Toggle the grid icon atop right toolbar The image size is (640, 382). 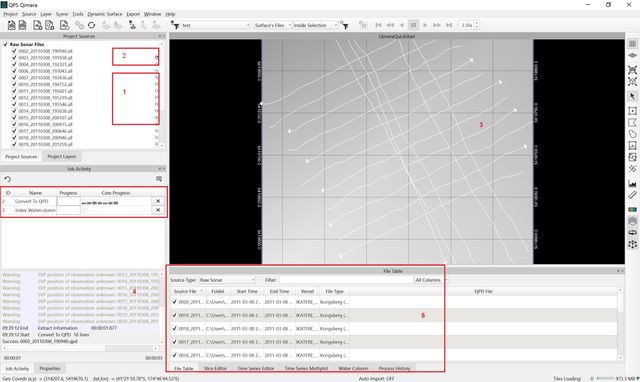[632, 43]
